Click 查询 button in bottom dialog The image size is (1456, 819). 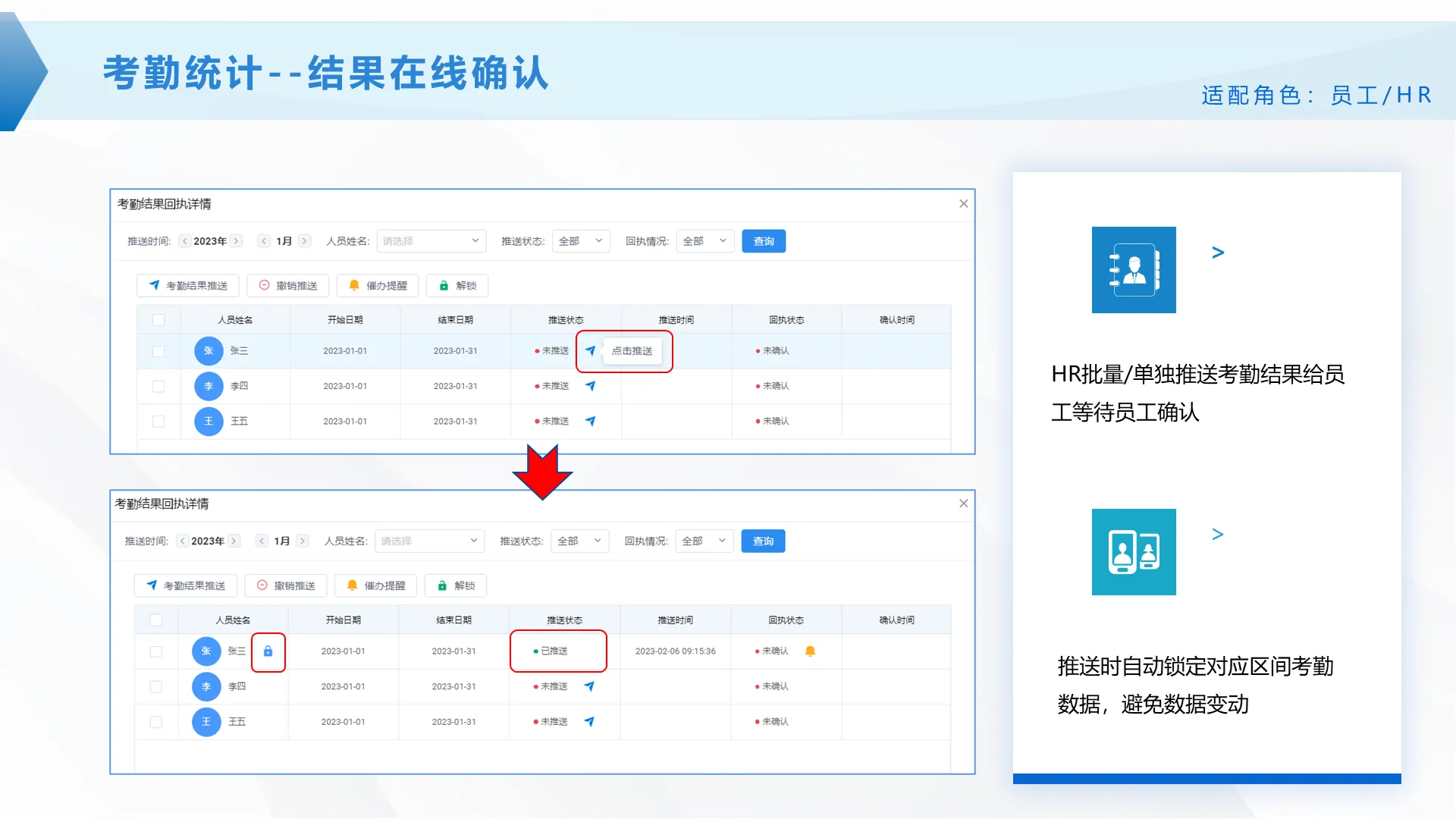click(763, 541)
